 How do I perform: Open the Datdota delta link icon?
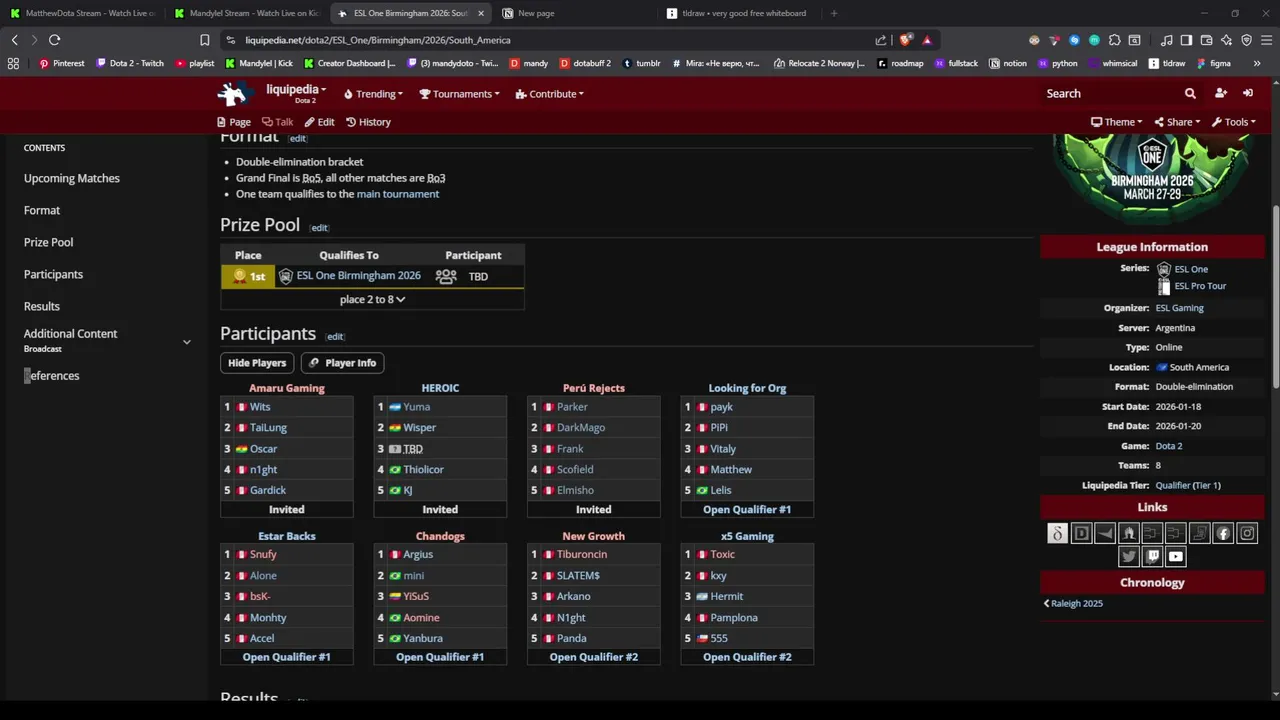[1057, 533]
